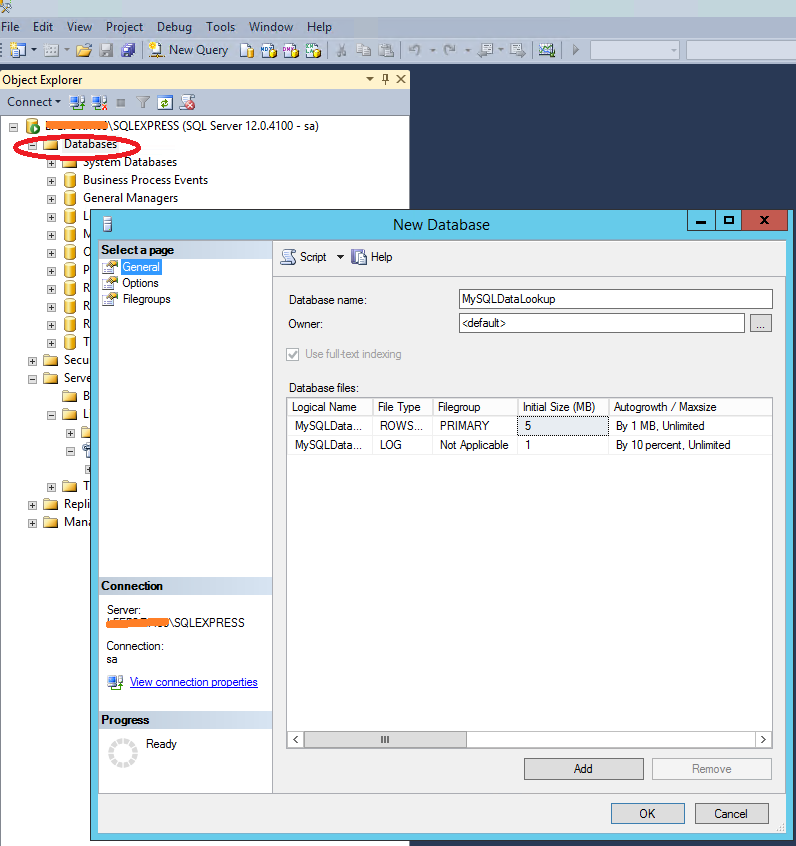
Task: Open the Debug menu
Action: pyautogui.click(x=174, y=27)
